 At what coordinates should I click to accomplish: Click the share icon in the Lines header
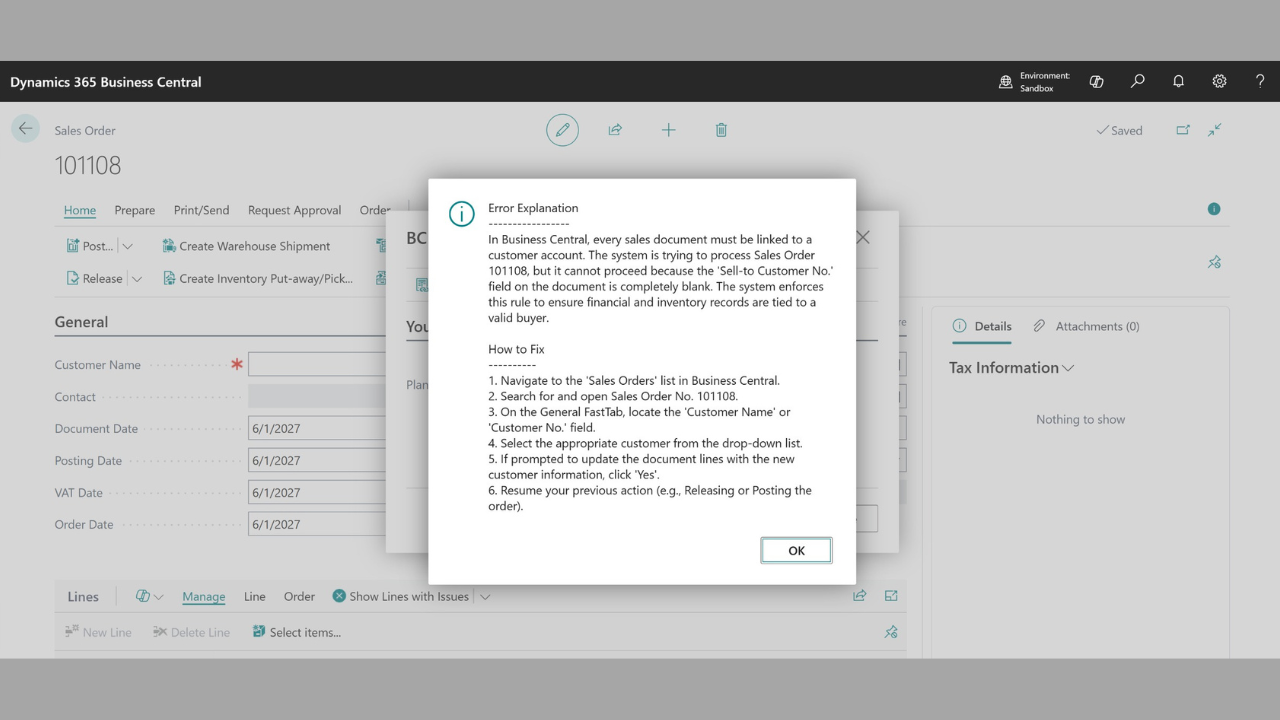[859, 596]
